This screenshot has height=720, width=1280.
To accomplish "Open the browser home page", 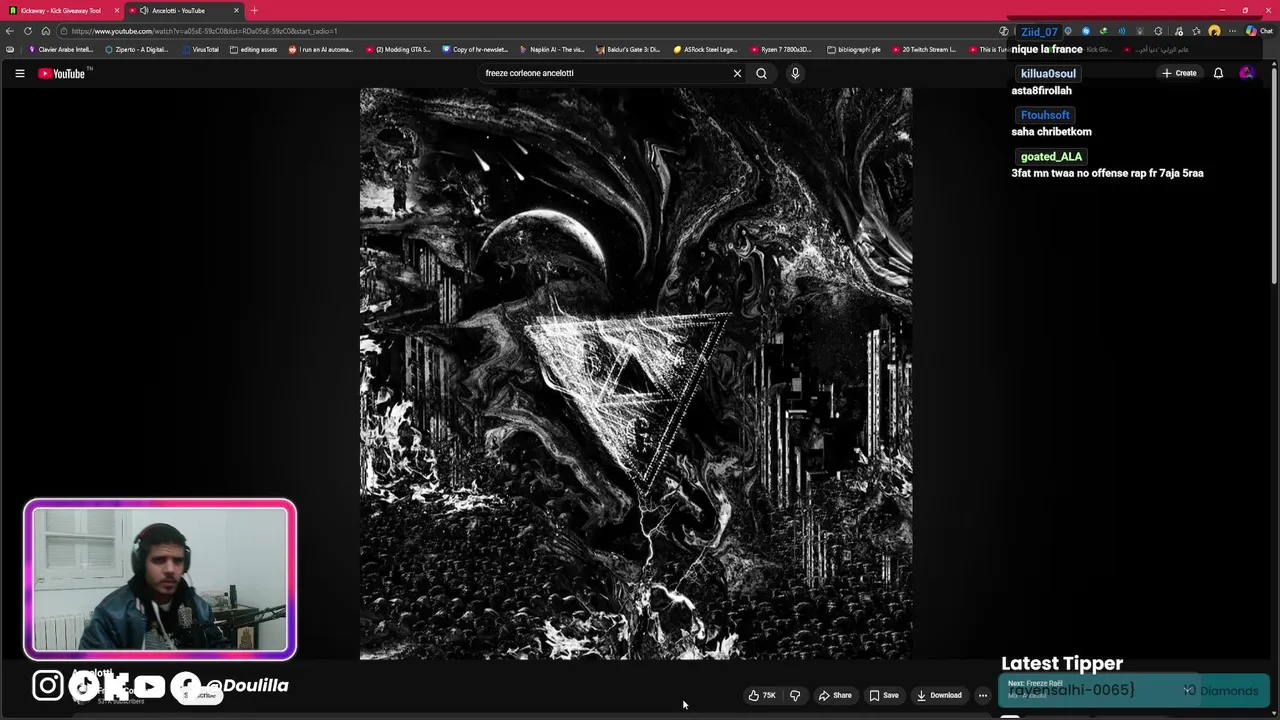I will coord(45,31).
